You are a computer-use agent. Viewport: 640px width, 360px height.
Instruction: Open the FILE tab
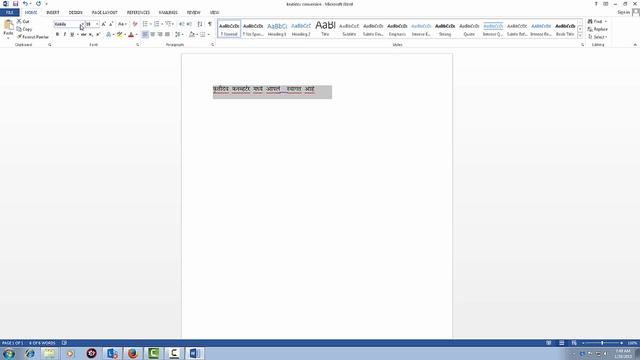[10, 13]
